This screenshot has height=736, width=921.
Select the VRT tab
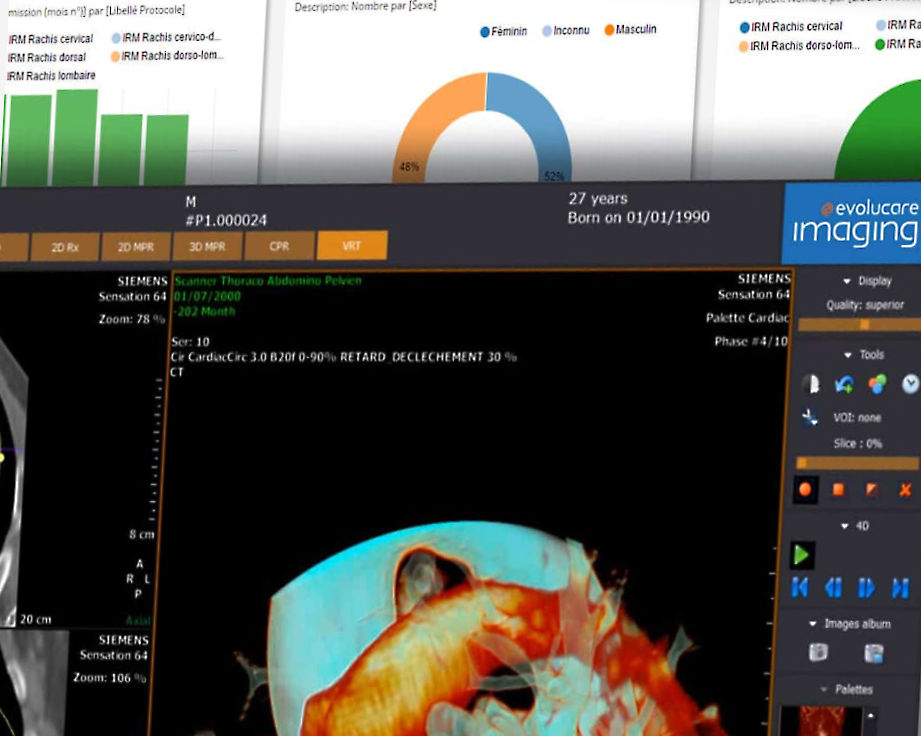(352, 245)
